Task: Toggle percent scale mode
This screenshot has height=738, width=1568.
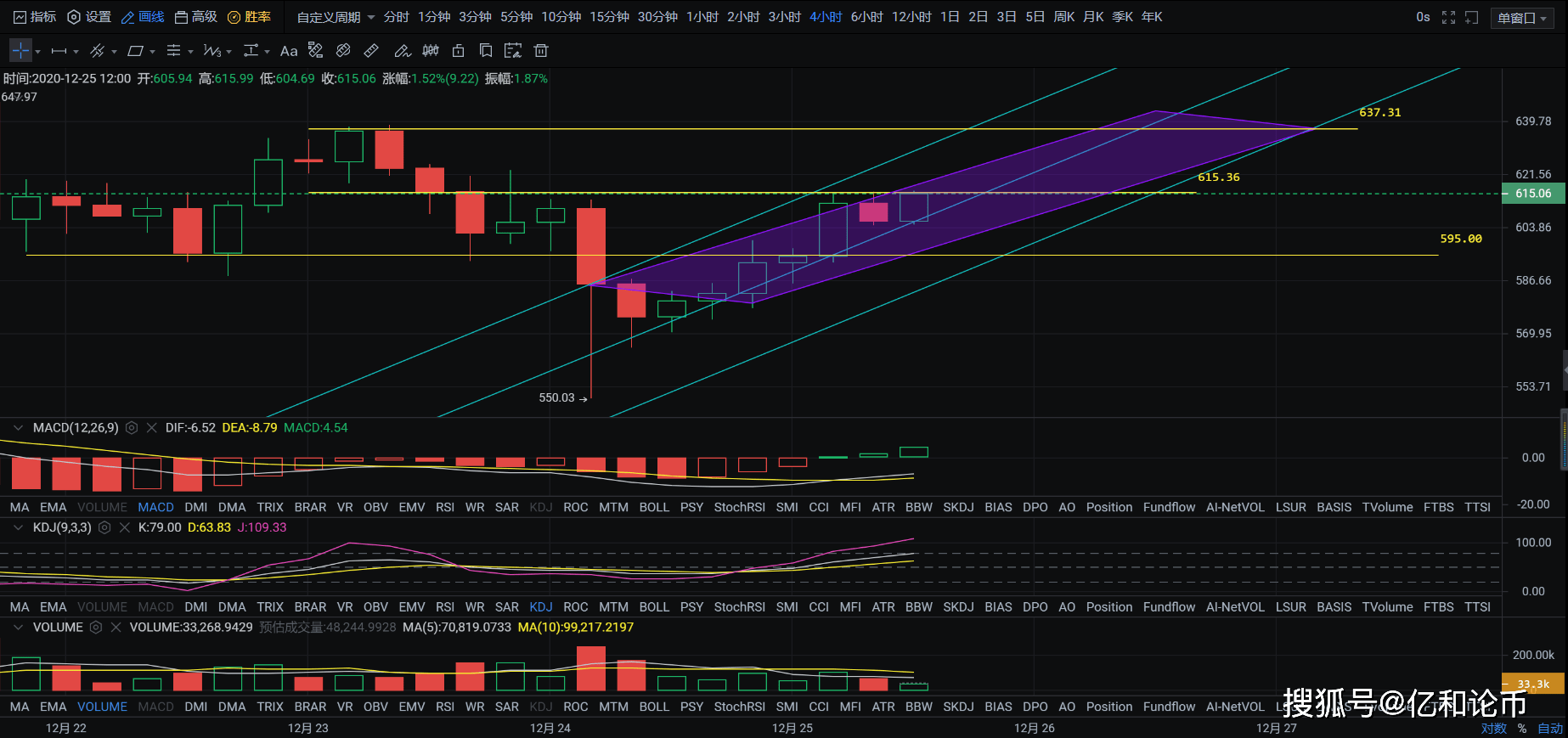Action: [1522, 728]
